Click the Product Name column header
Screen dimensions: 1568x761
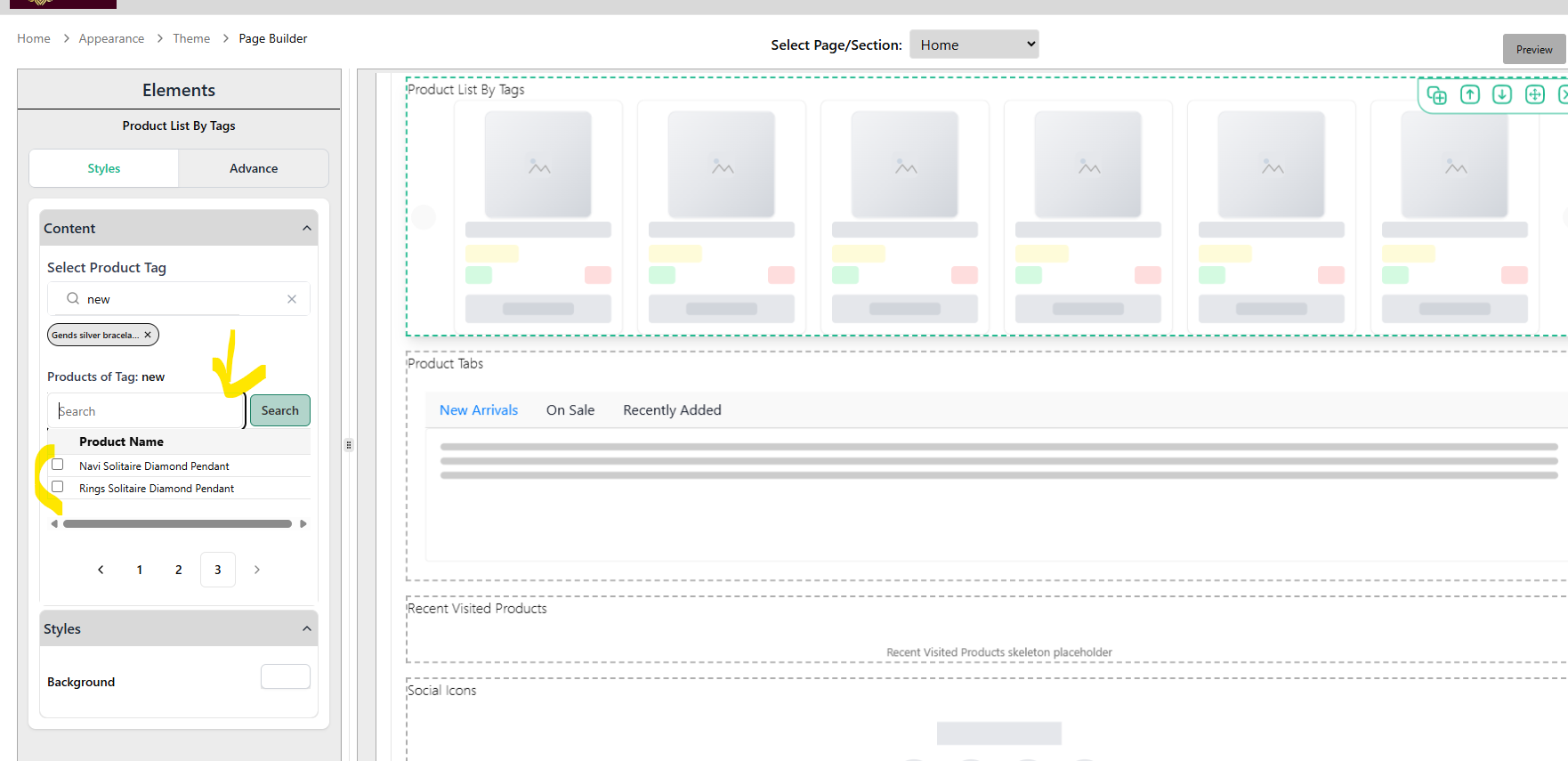point(121,441)
